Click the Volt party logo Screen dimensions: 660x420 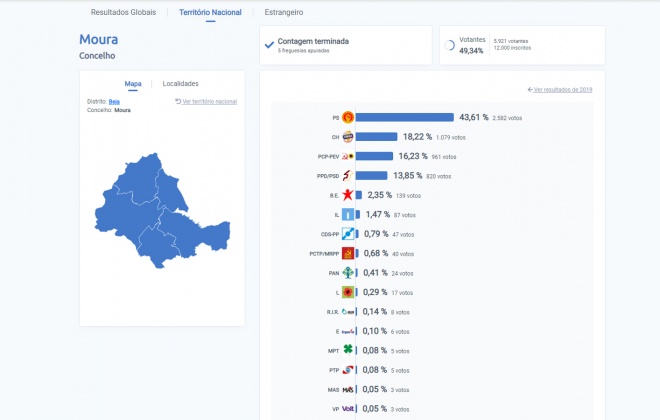pos(348,408)
